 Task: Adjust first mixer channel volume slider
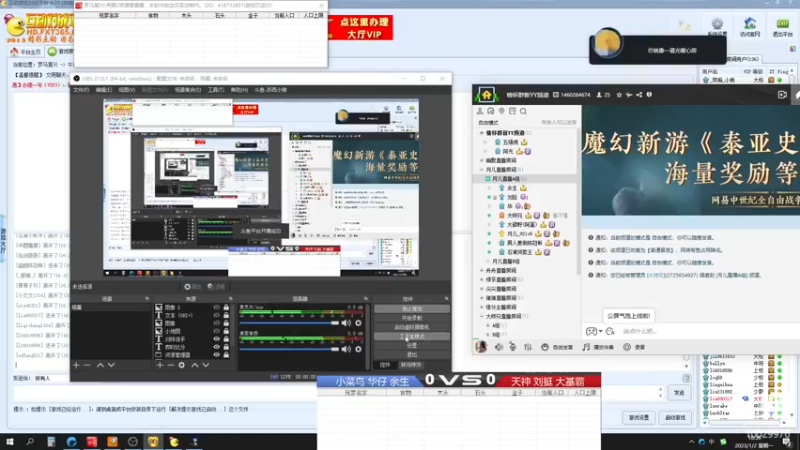[289, 323]
